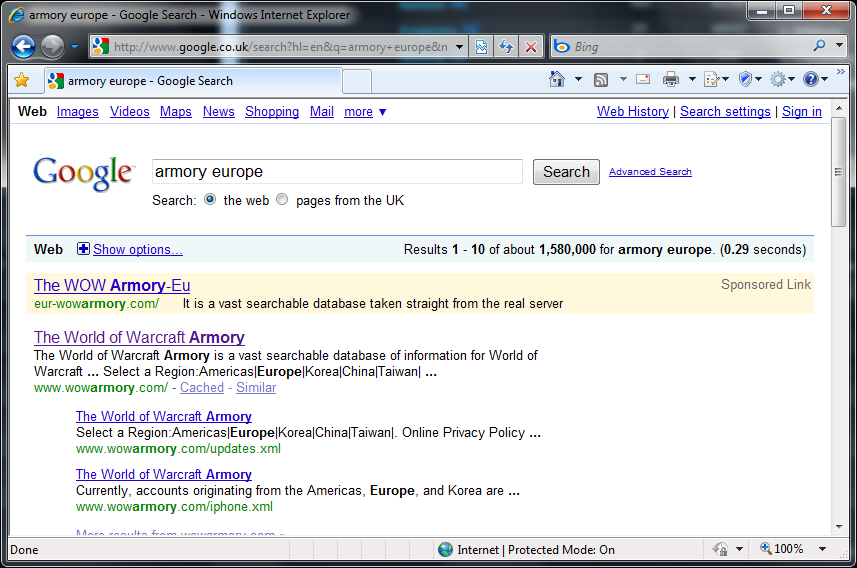Screen dimensions: 857x568
Task: Open the Maps link
Action: point(175,112)
